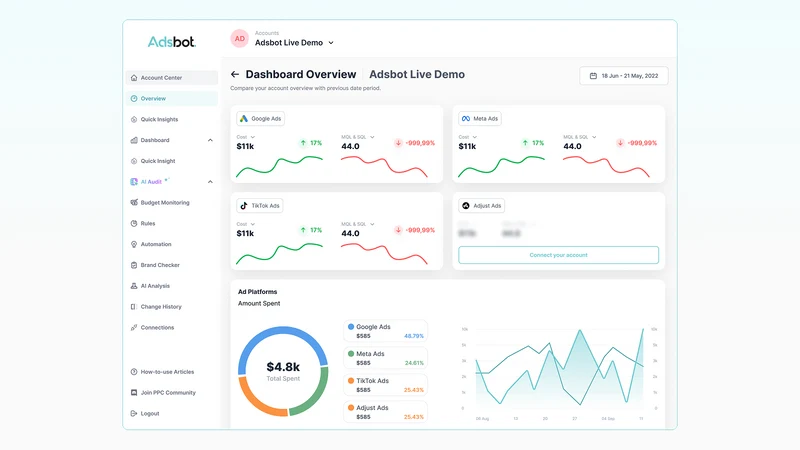
Task: Click the Rules icon
Action: [134, 223]
